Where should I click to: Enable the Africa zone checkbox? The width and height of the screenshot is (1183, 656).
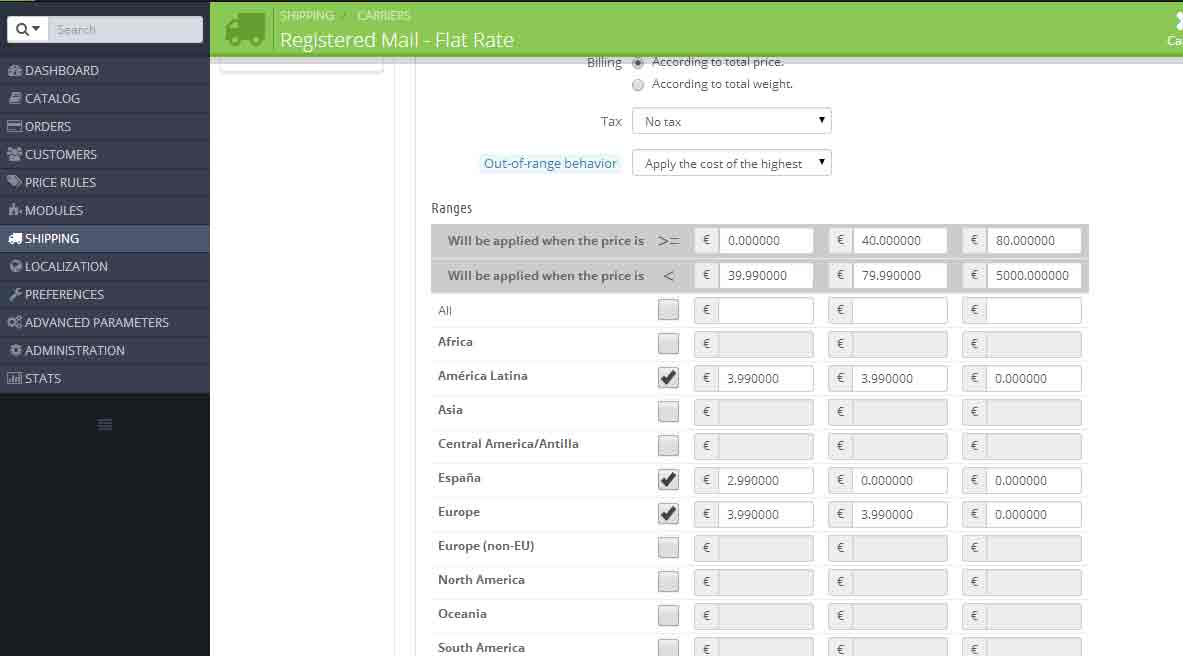[668, 343]
